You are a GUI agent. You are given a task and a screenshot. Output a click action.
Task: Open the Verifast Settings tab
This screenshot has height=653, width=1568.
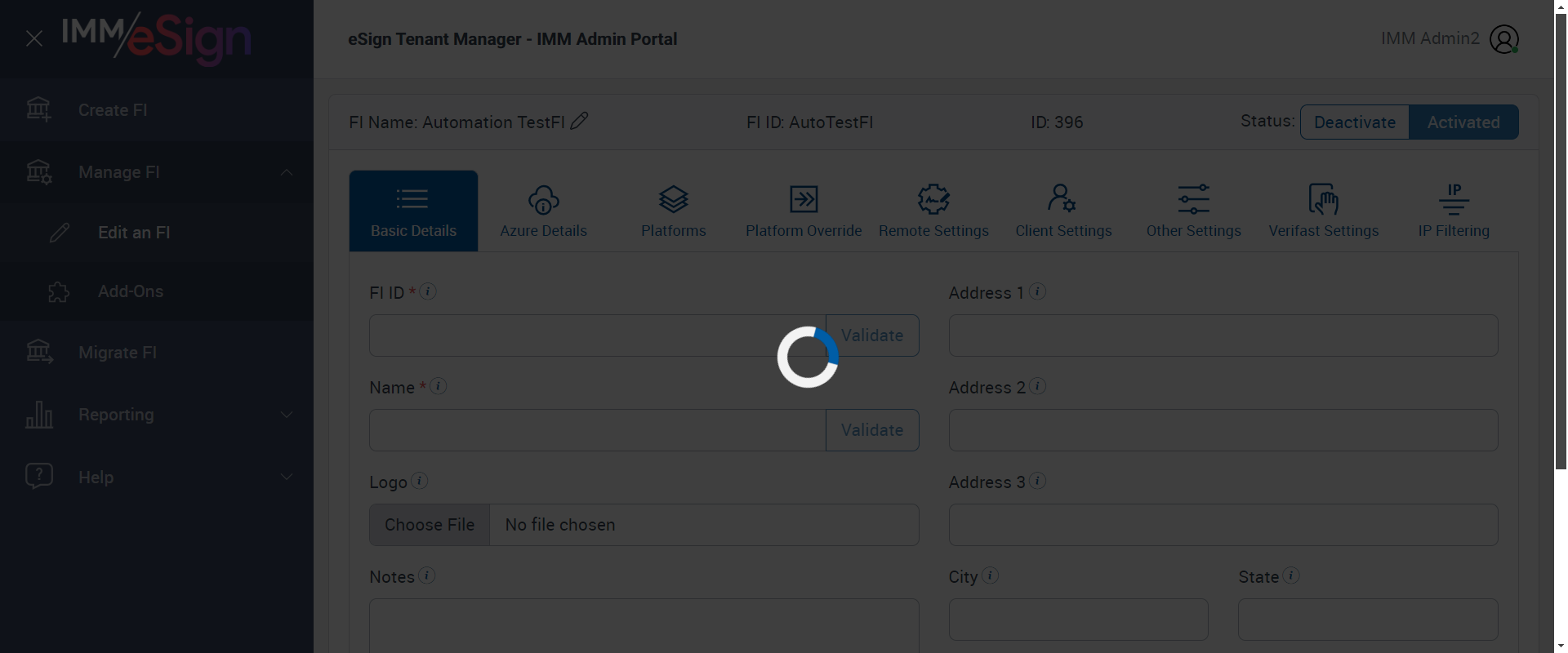[x=1324, y=211]
